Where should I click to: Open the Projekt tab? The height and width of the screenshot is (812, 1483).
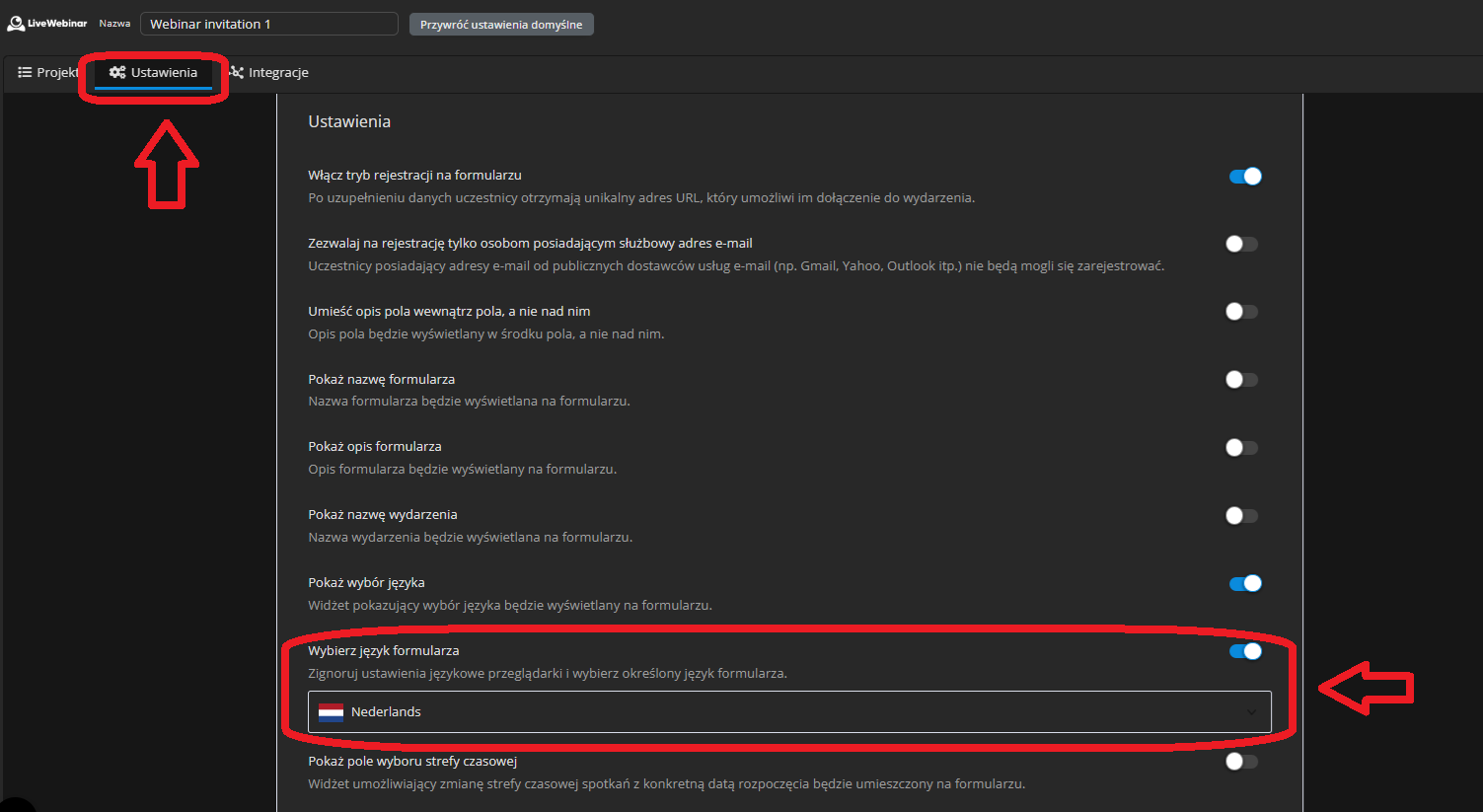[x=47, y=73]
